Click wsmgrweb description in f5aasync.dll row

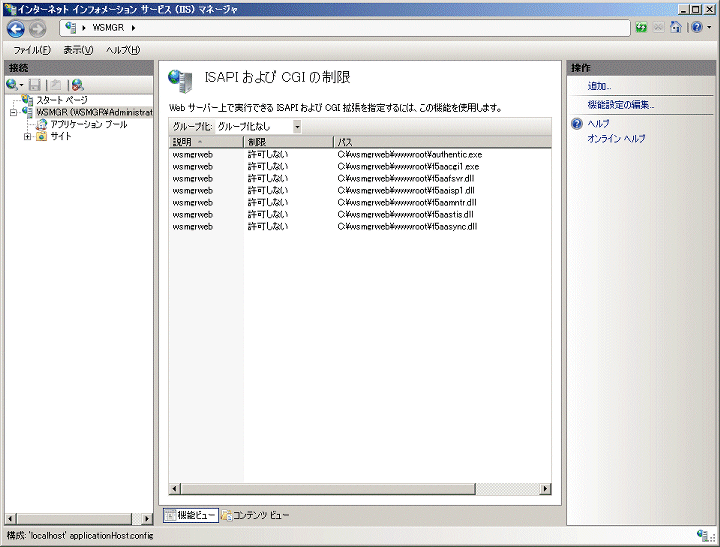tap(192, 227)
